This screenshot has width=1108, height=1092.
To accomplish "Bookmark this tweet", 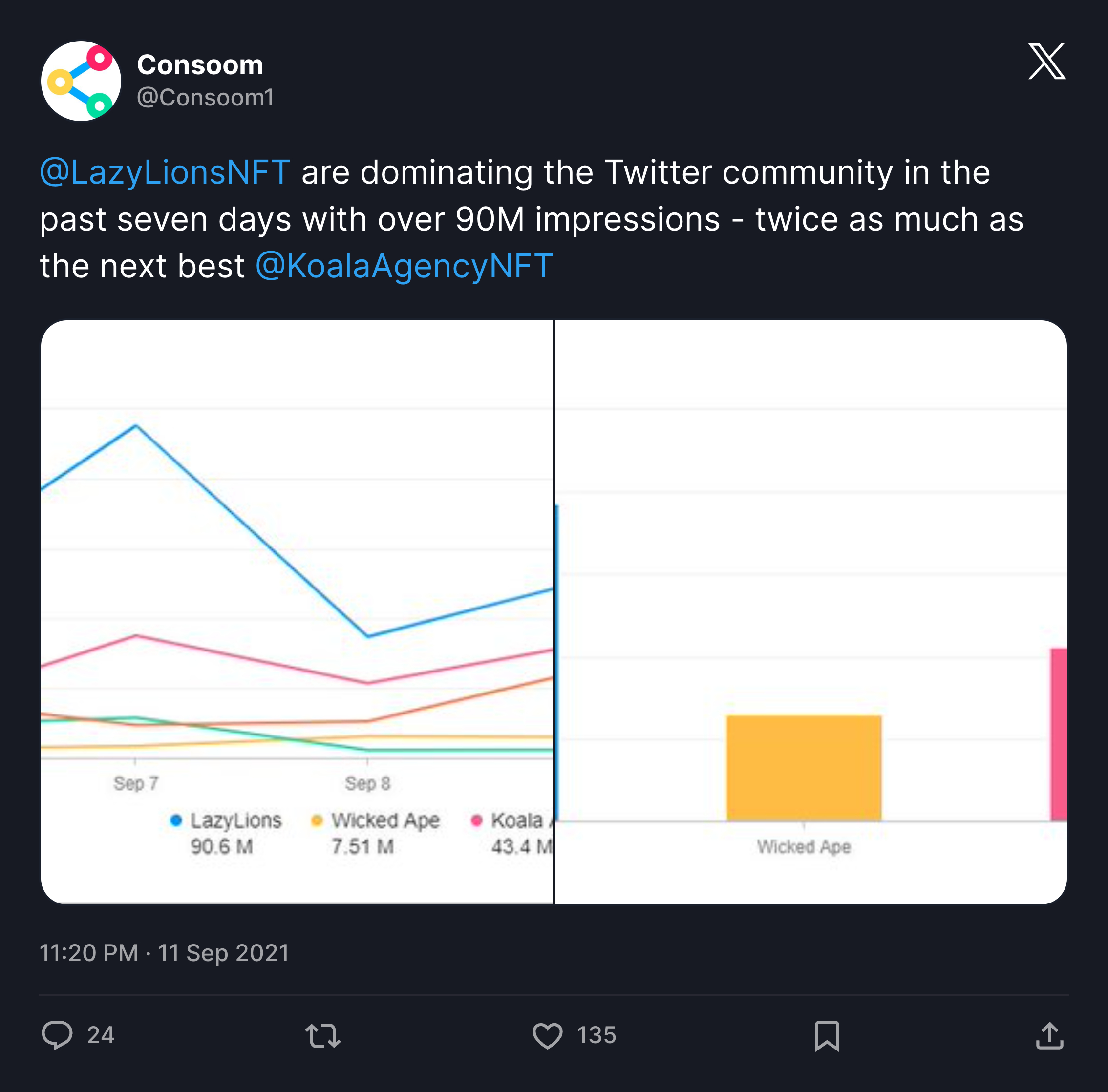I will 827,1035.
